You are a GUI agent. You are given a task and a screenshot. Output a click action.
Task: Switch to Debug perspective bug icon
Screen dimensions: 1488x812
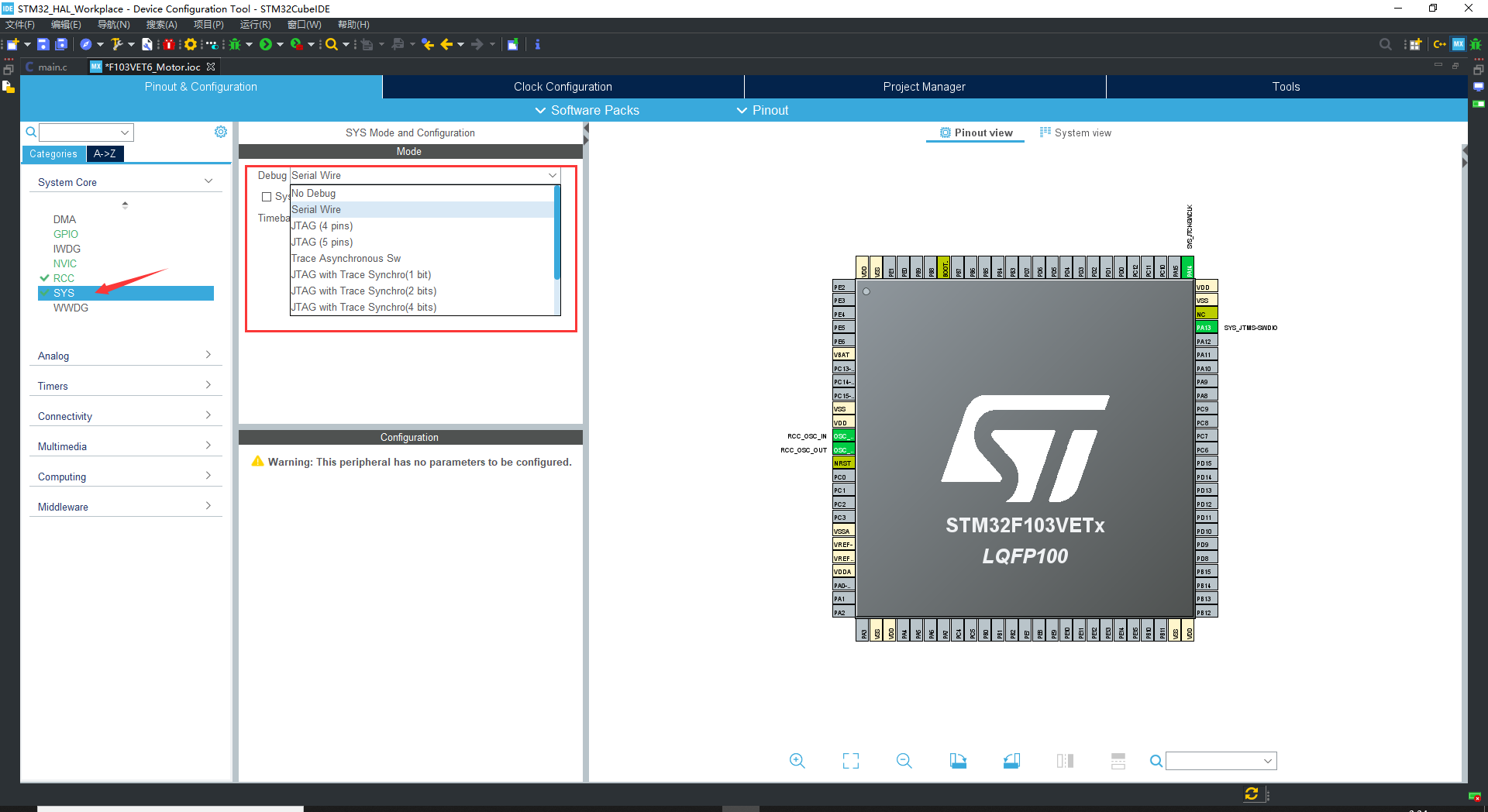tap(1476, 44)
